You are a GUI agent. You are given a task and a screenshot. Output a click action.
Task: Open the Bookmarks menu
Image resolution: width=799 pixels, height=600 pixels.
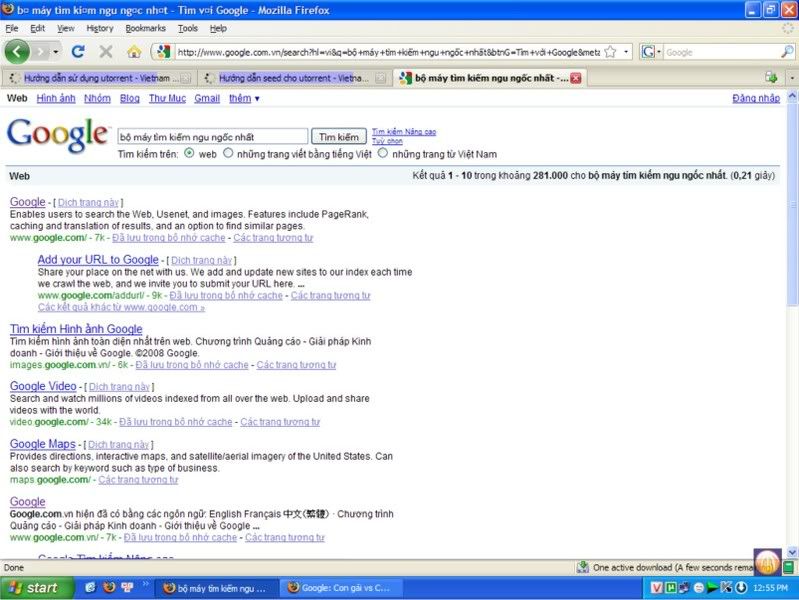click(146, 28)
